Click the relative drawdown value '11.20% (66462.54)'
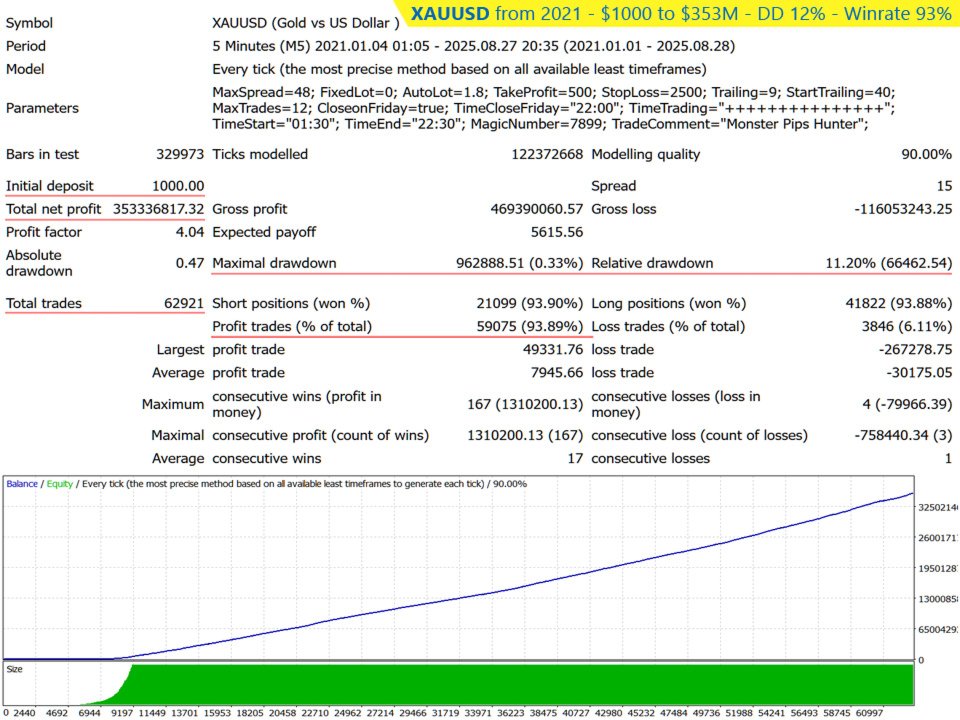The height and width of the screenshot is (720, 960). (889, 263)
